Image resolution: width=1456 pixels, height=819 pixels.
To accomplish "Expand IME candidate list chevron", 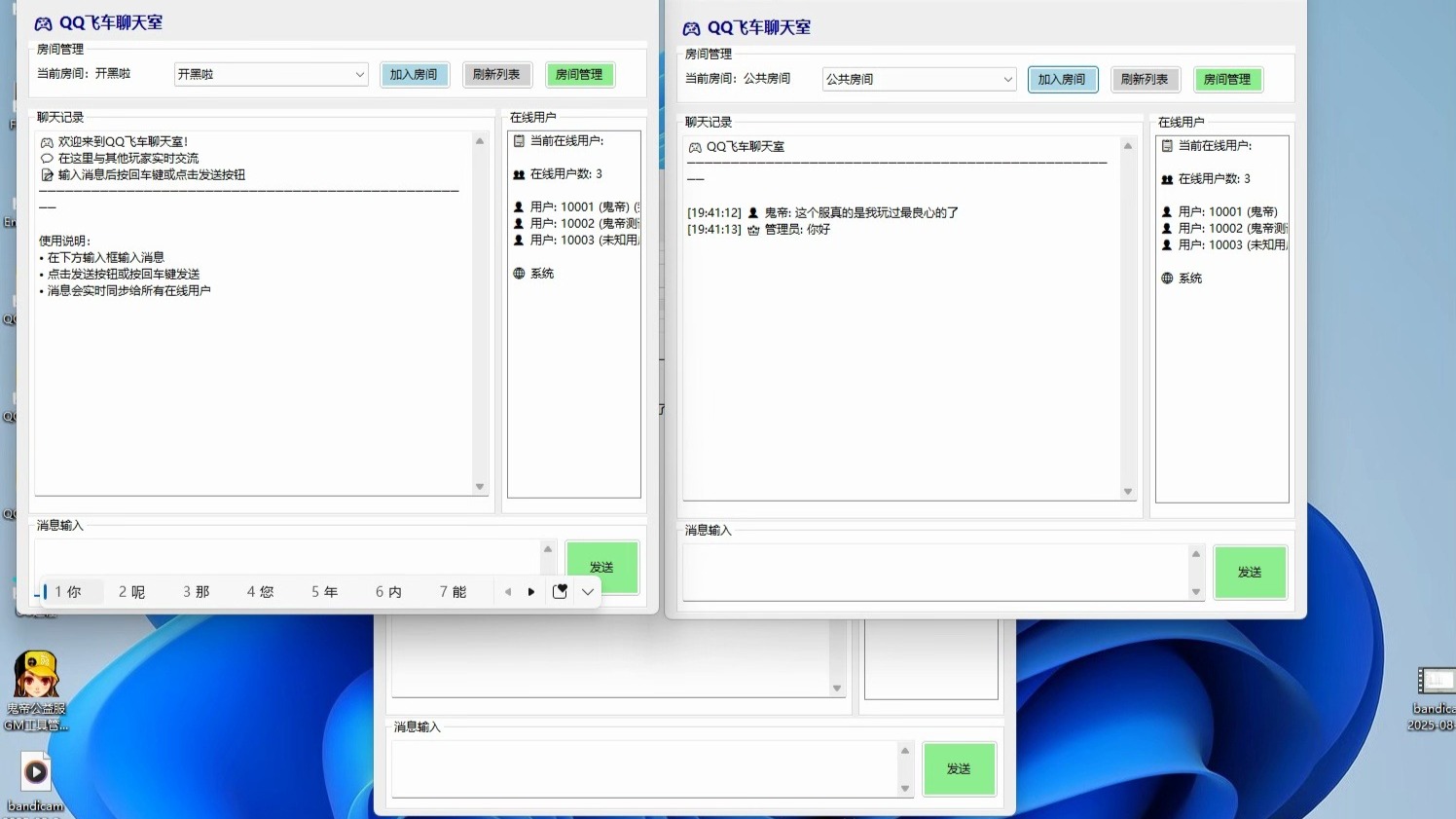I will 588,592.
